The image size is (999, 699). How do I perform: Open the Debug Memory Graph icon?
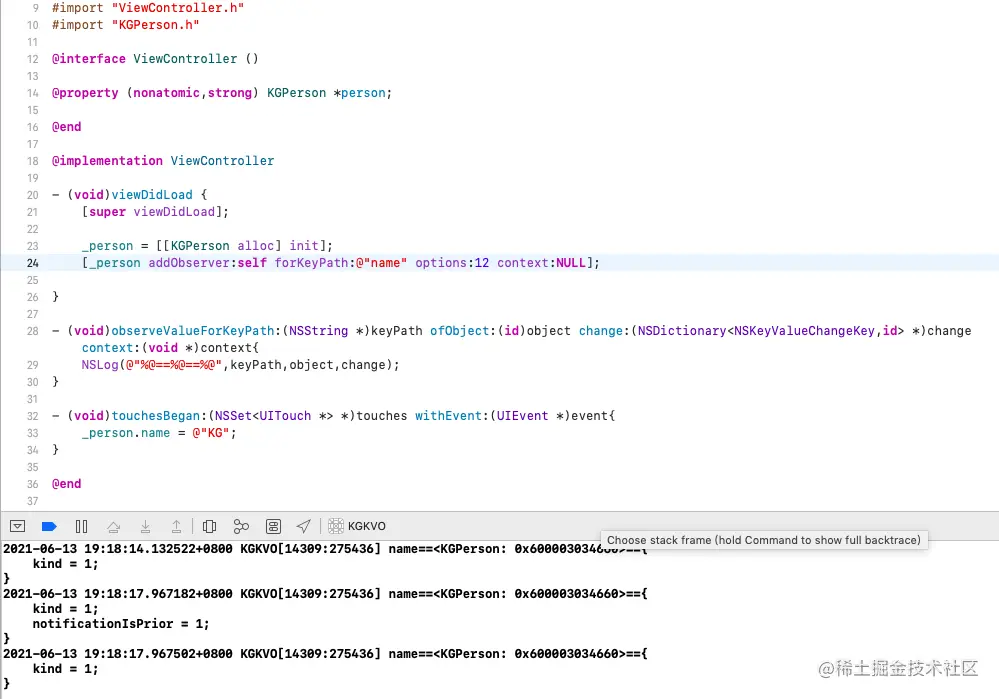(241, 526)
